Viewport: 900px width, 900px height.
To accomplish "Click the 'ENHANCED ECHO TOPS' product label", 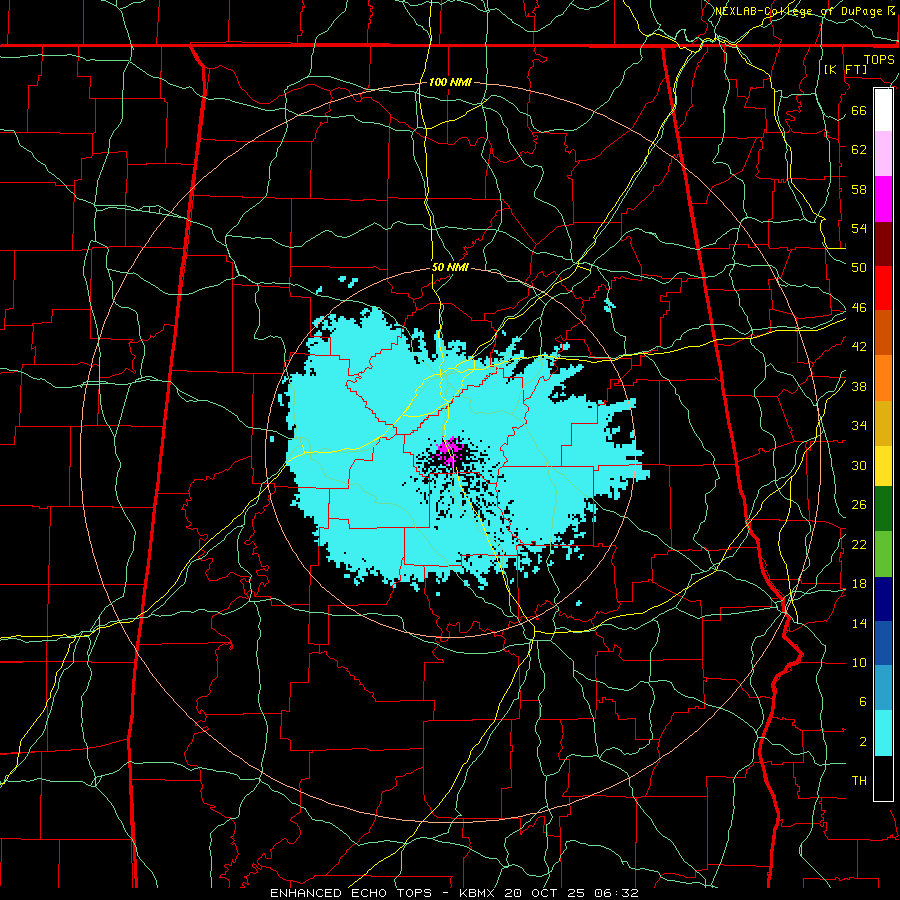I will point(351,893).
